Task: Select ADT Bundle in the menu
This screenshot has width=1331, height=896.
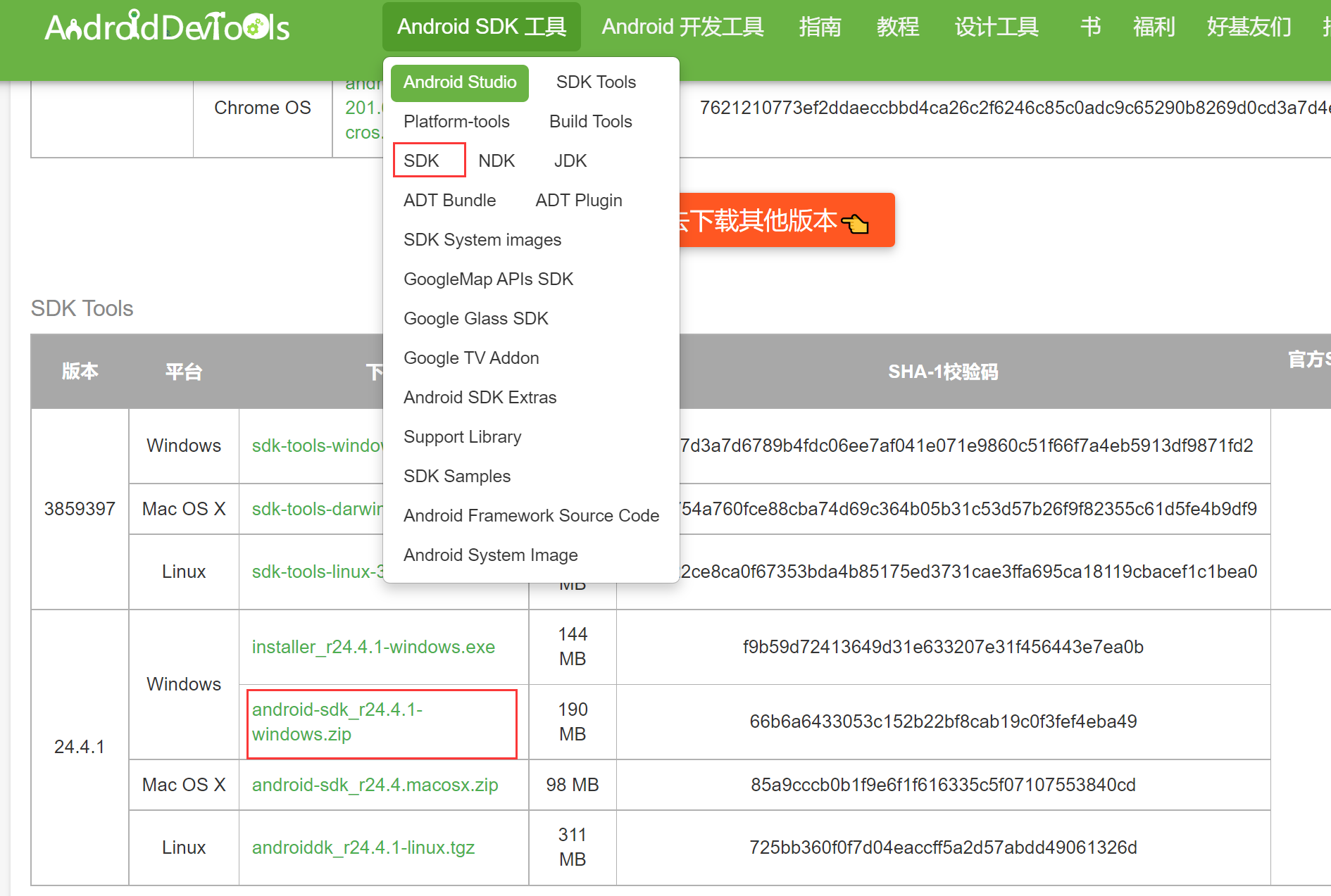Action: coord(449,200)
